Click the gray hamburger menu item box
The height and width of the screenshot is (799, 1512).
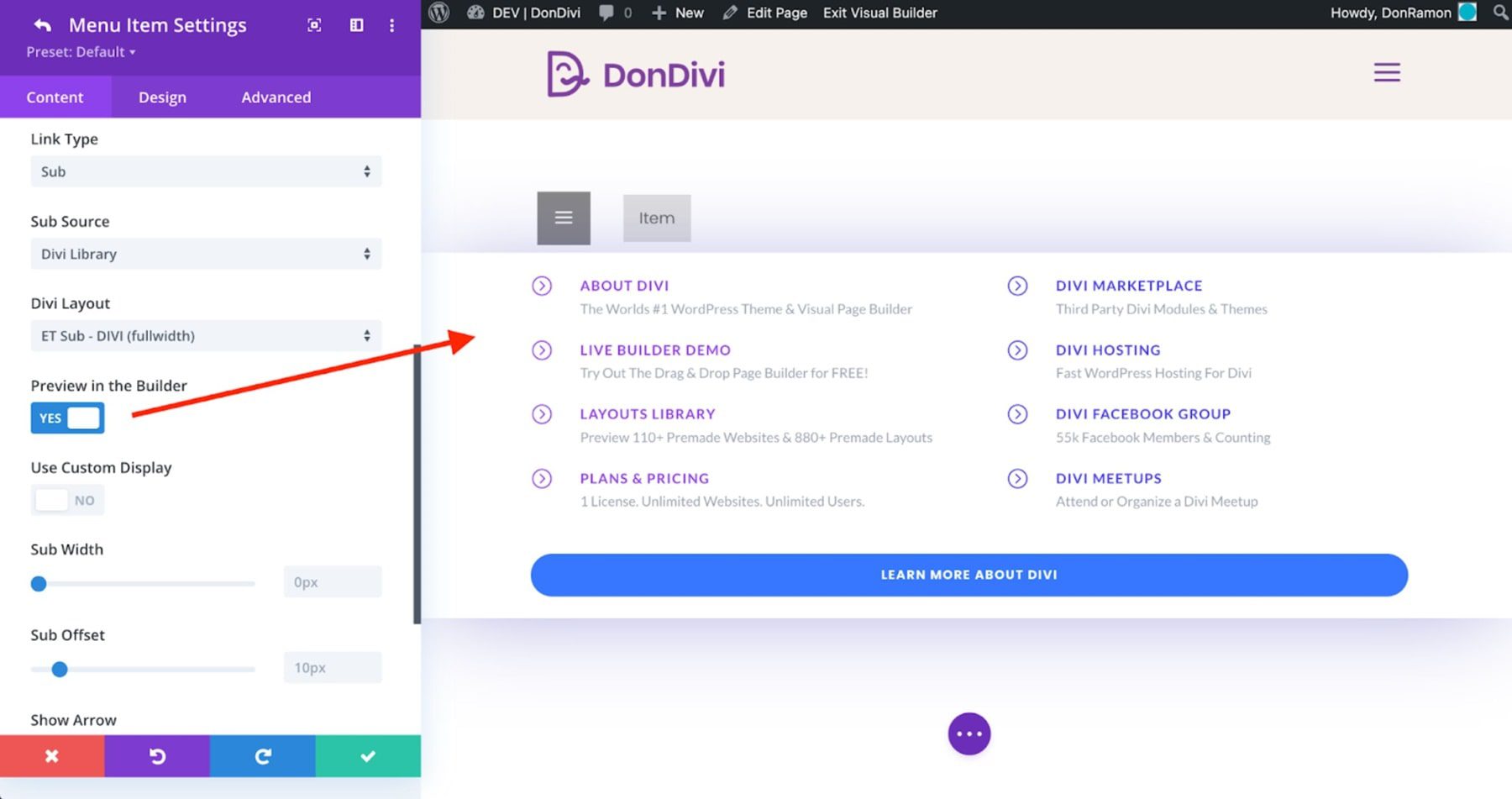564,218
